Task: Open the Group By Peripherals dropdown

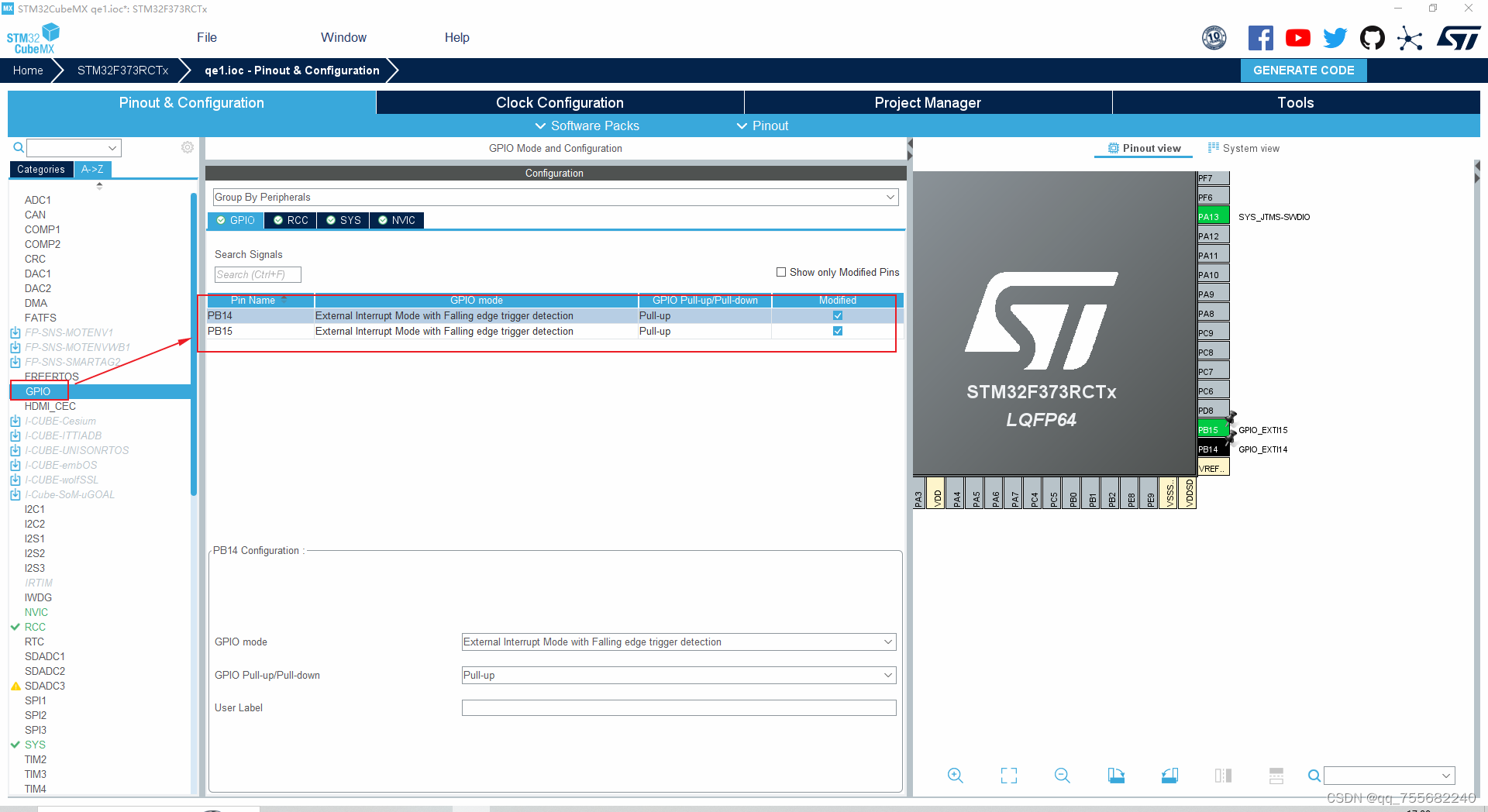Action: (x=556, y=198)
